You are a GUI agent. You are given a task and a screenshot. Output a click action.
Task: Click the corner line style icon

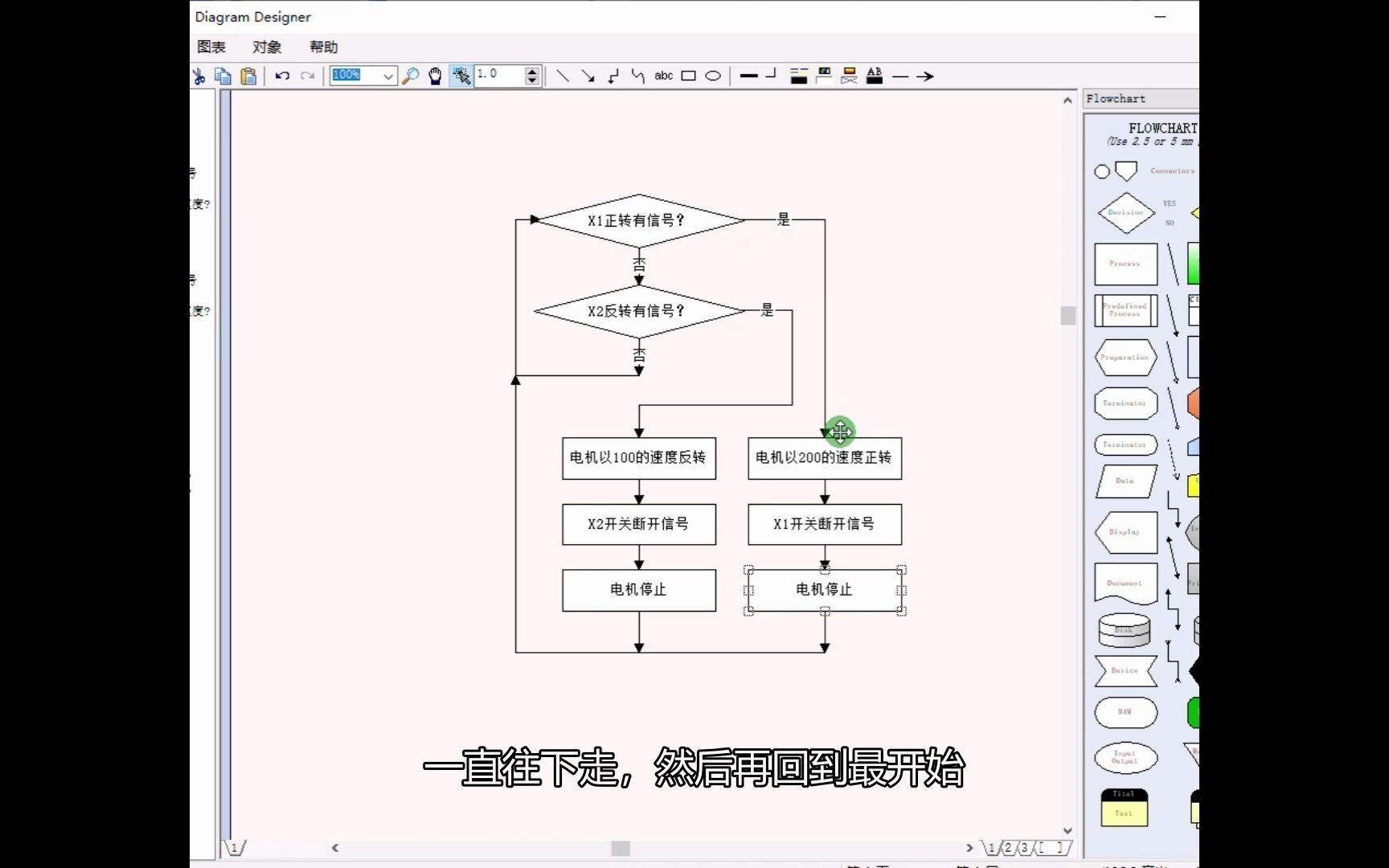(x=771, y=75)
